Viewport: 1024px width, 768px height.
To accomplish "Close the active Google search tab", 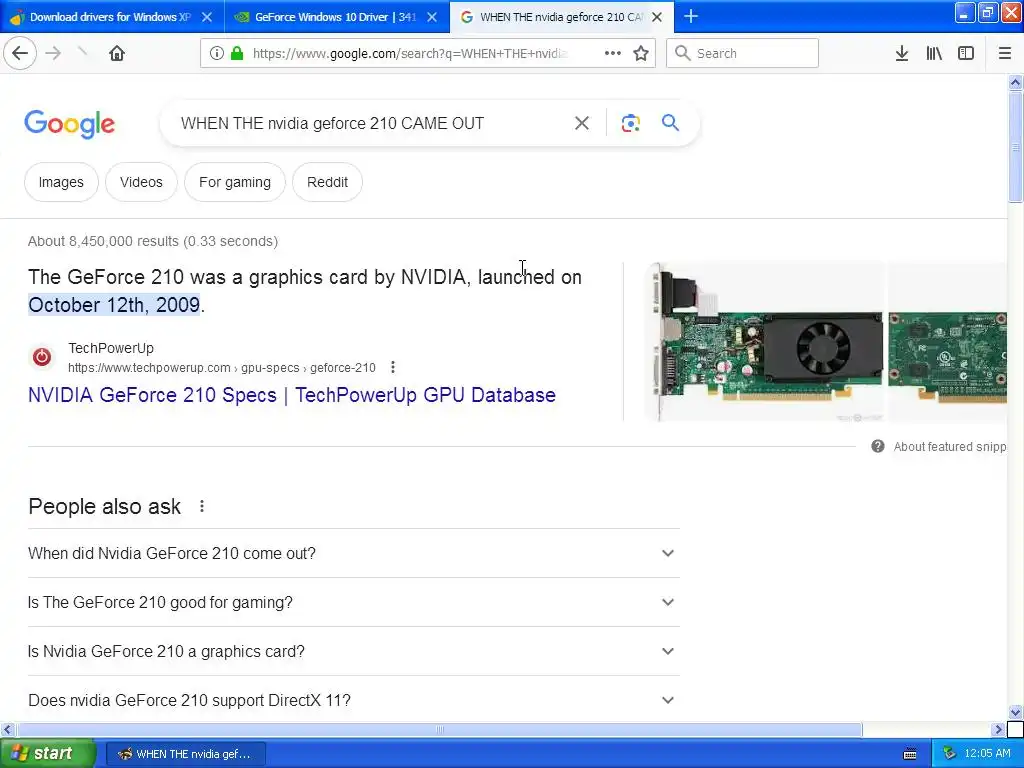I will pos(658,17).
